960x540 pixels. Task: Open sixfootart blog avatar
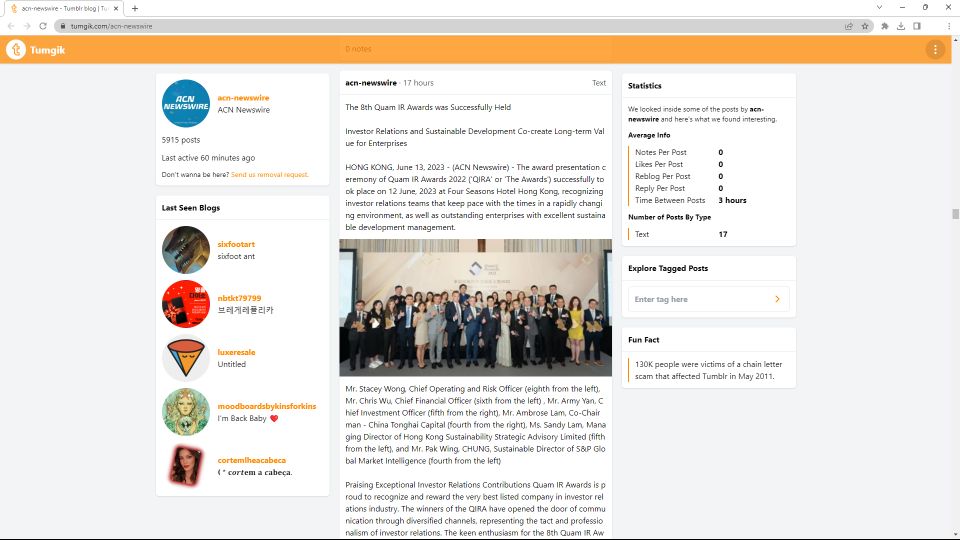coord(186,250)
